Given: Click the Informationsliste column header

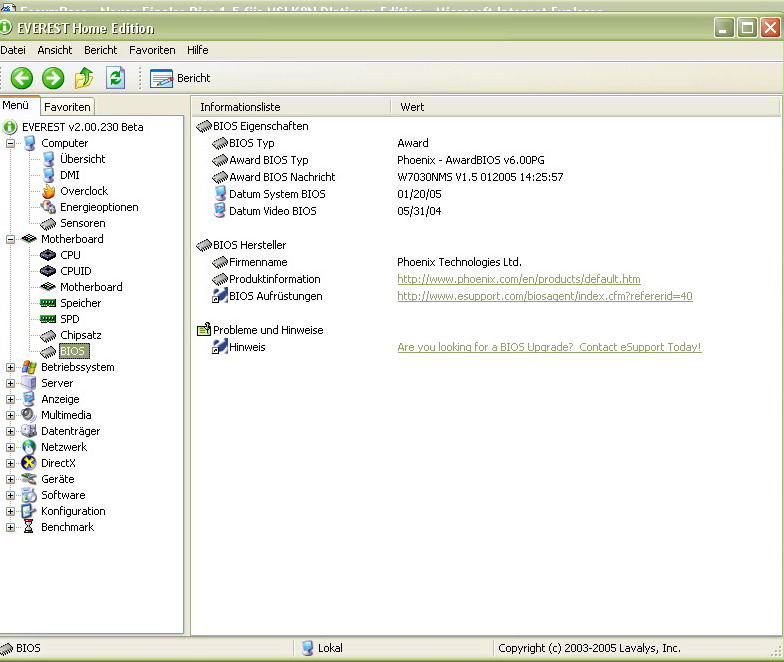Looking at the screenshot, I should pyautogui.click(x=290, y=107).
